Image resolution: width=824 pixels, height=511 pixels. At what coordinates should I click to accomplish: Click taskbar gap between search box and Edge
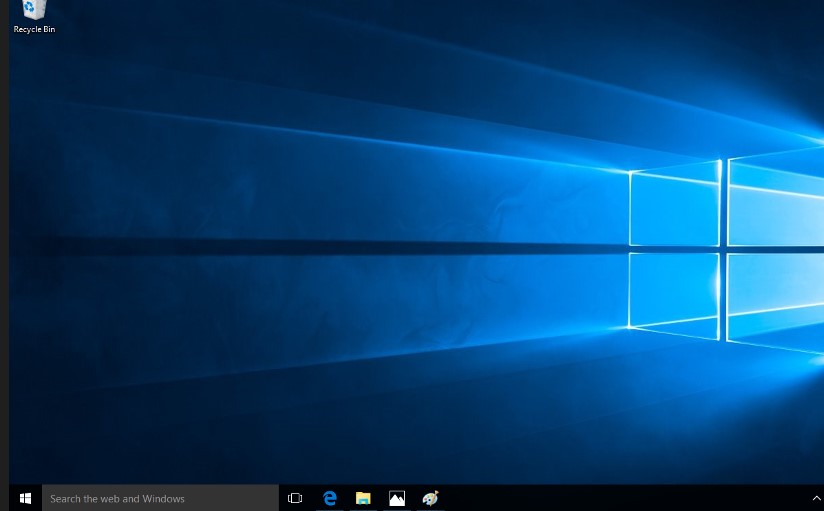coord(310,498)
